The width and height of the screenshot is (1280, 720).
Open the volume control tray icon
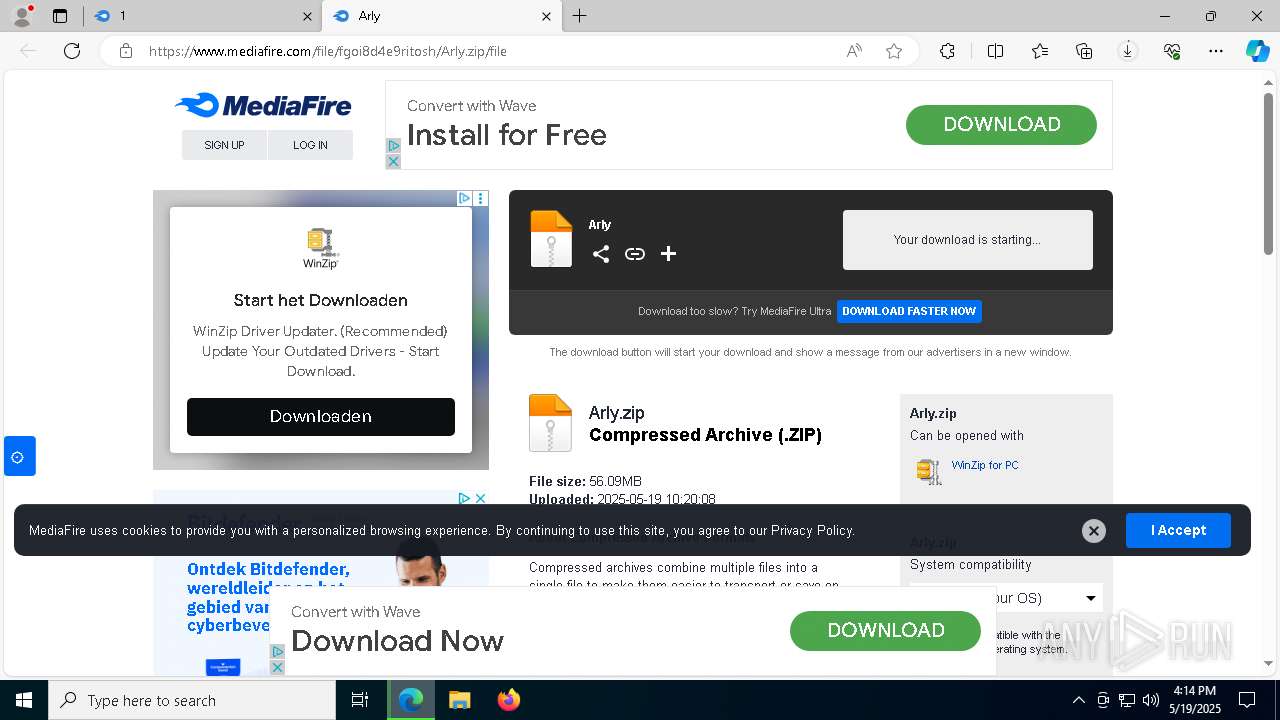click(1151, 700)
